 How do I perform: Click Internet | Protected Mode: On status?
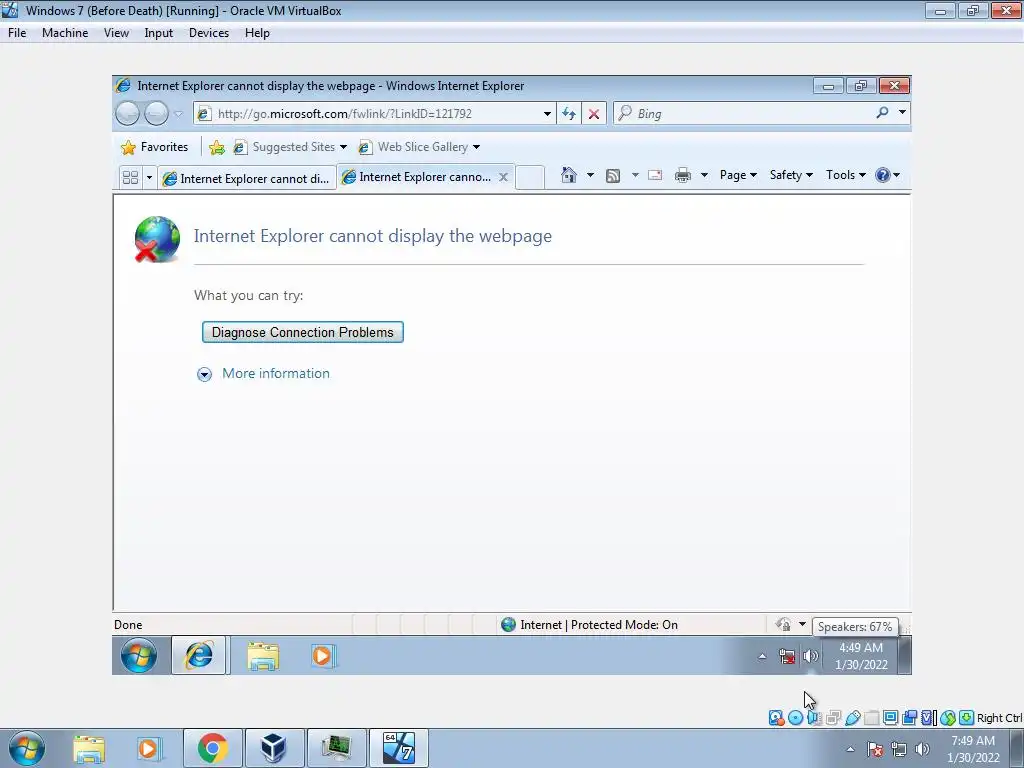tap(590, 625)
